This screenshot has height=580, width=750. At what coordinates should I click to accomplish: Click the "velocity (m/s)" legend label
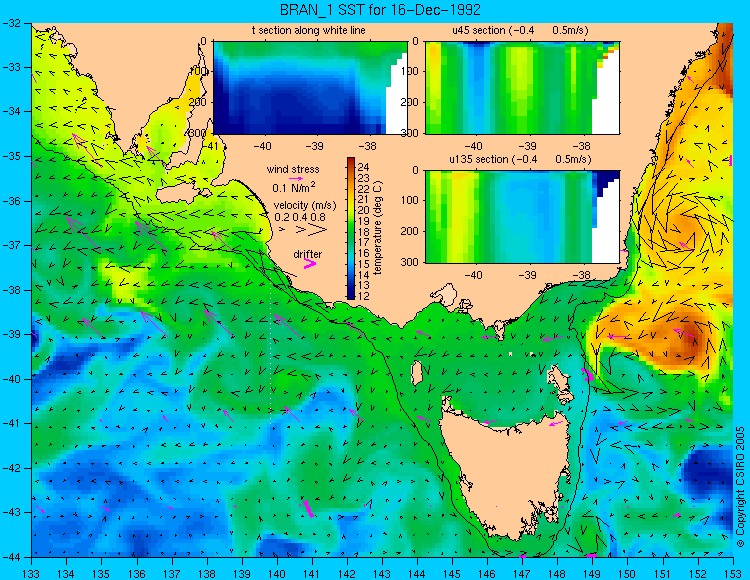[305, 206]
